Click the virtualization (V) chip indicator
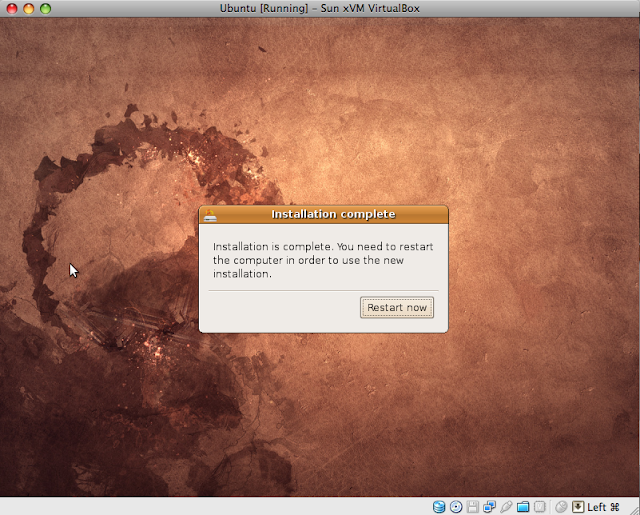Viewport: 640px width, 515px height. point(540,507)
